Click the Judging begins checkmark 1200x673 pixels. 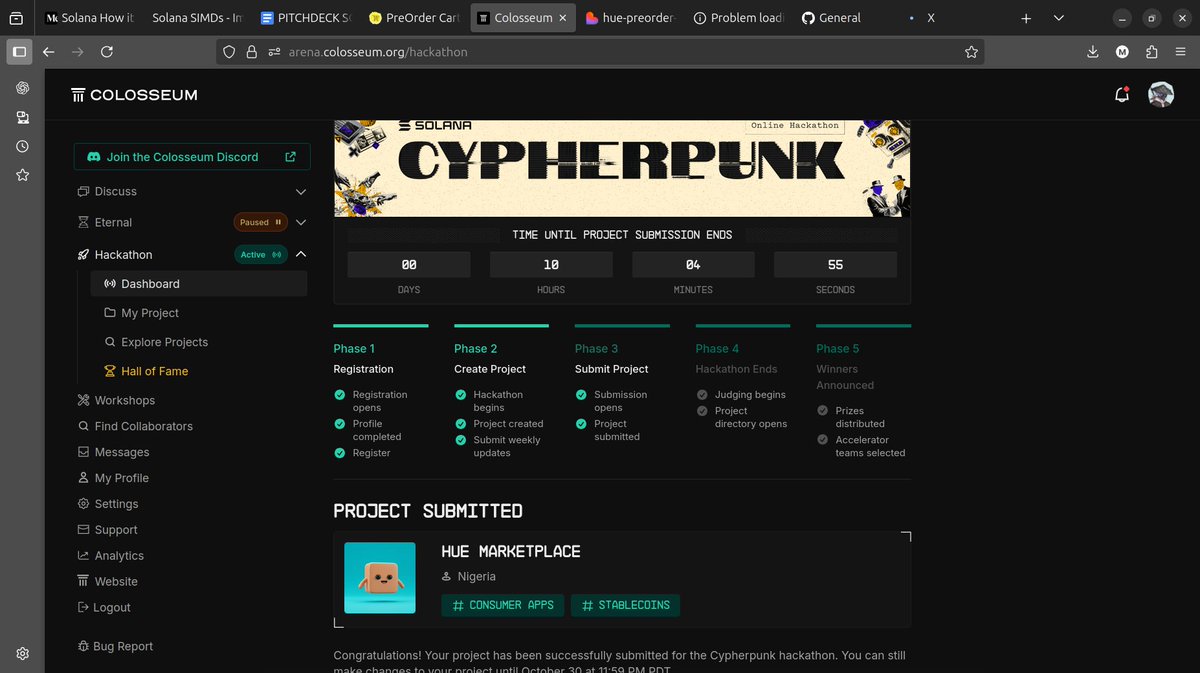point(703,395)
